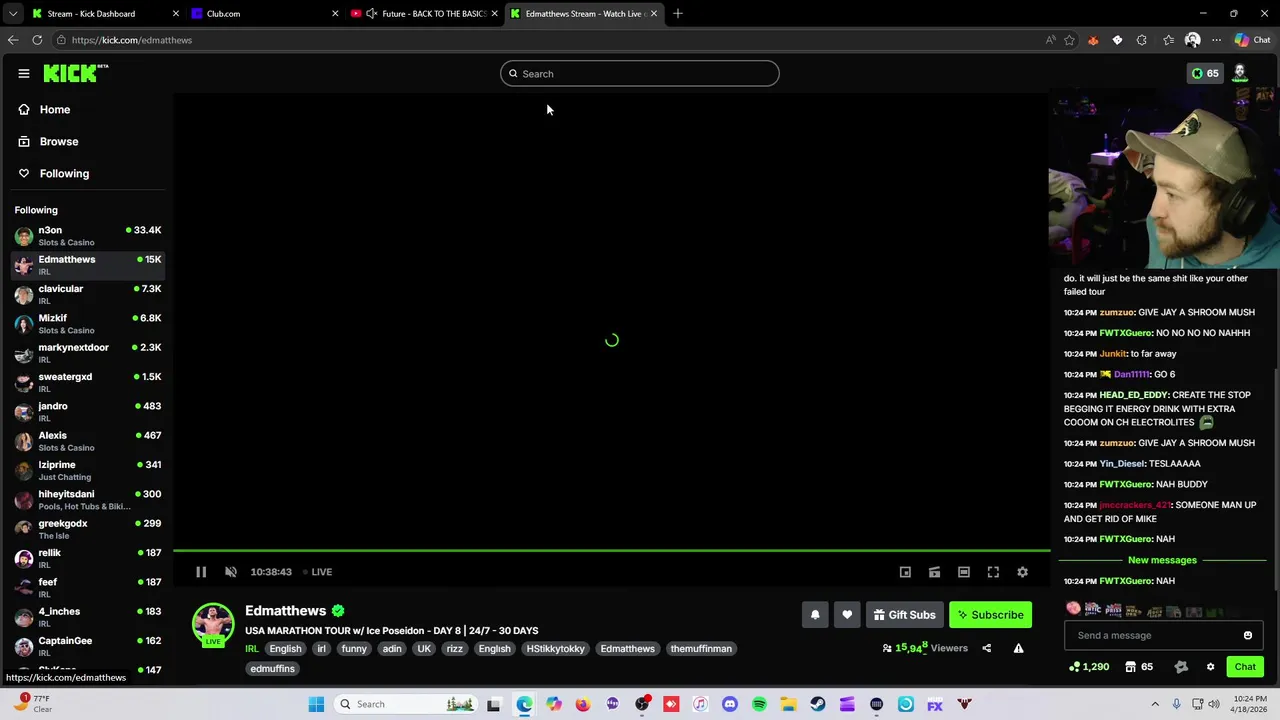Open the 65 balance button in header
The image size is (1280, 720).
1205,73
